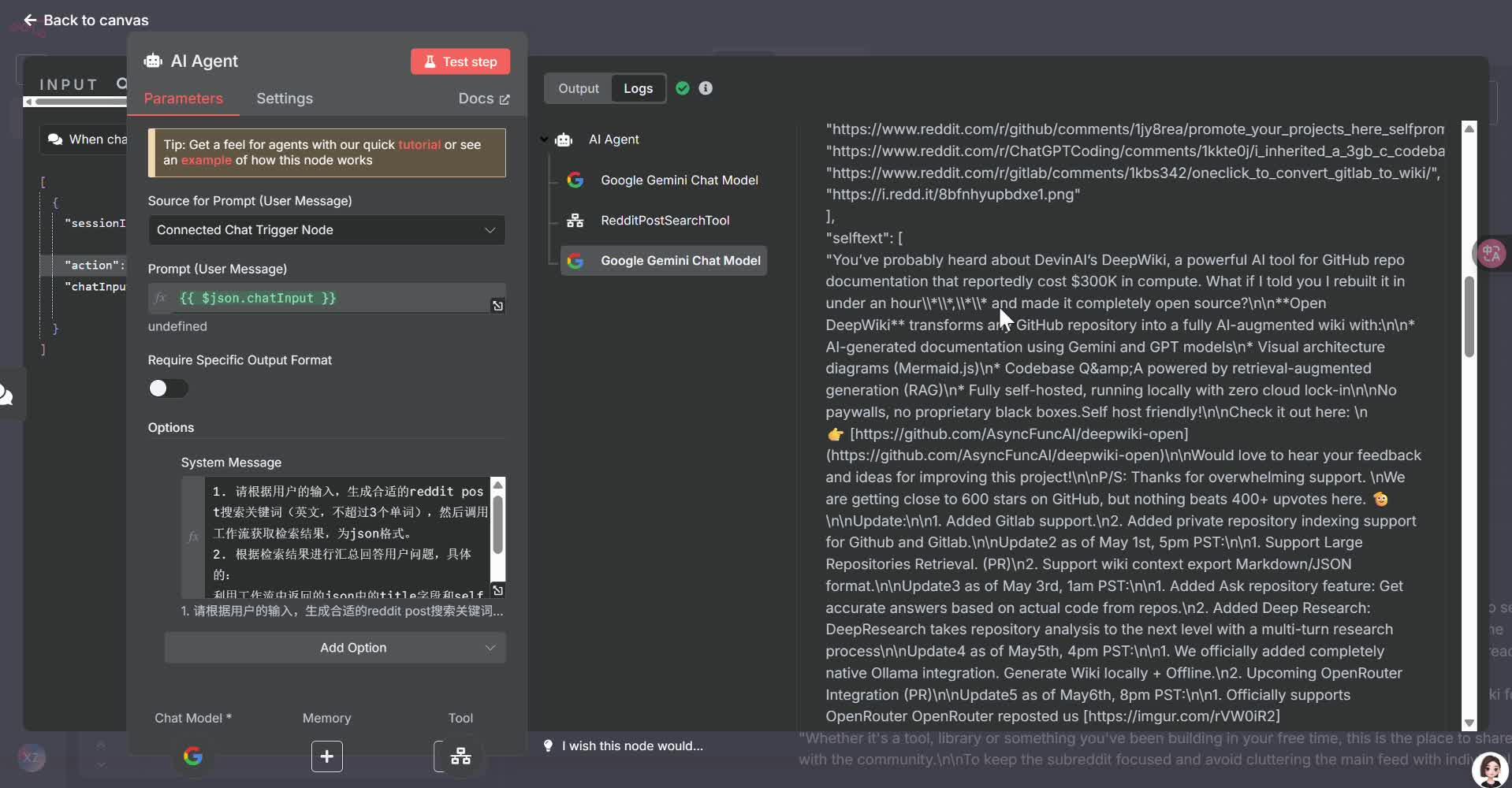The image size is (1512, 788).
Task: Click the avatar icon in the bottom-right corner
Action: point(1491,770)
